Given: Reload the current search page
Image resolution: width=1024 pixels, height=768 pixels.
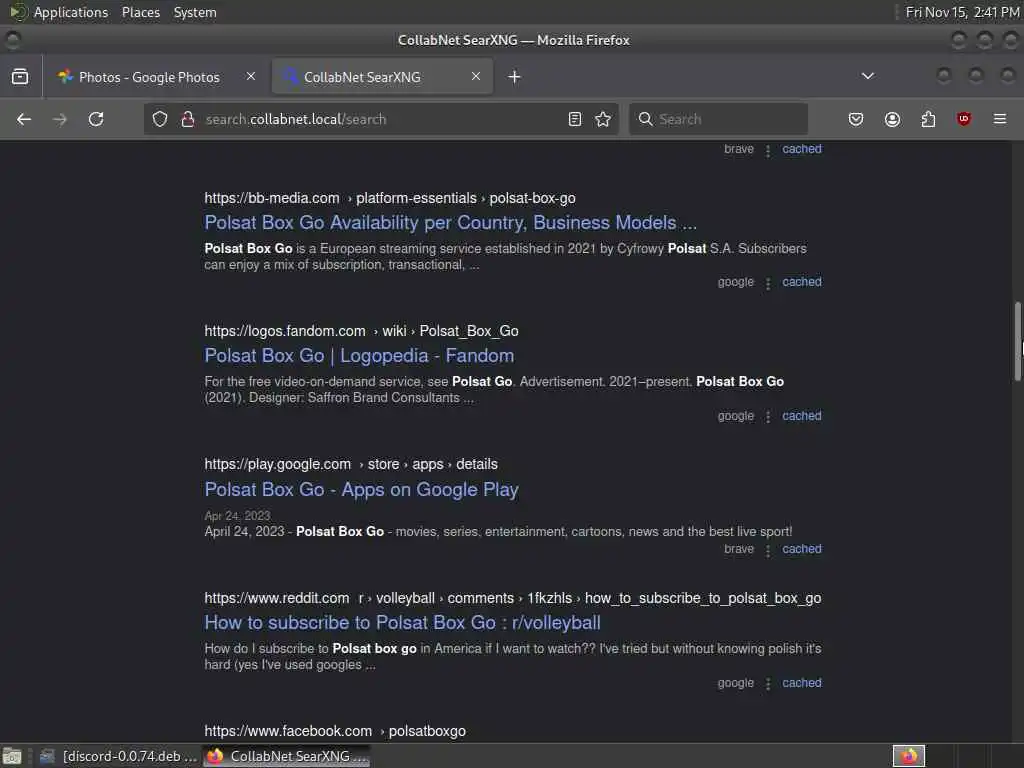Looking at the screenshot, I should pyautogui.click(x=96, y=119).
